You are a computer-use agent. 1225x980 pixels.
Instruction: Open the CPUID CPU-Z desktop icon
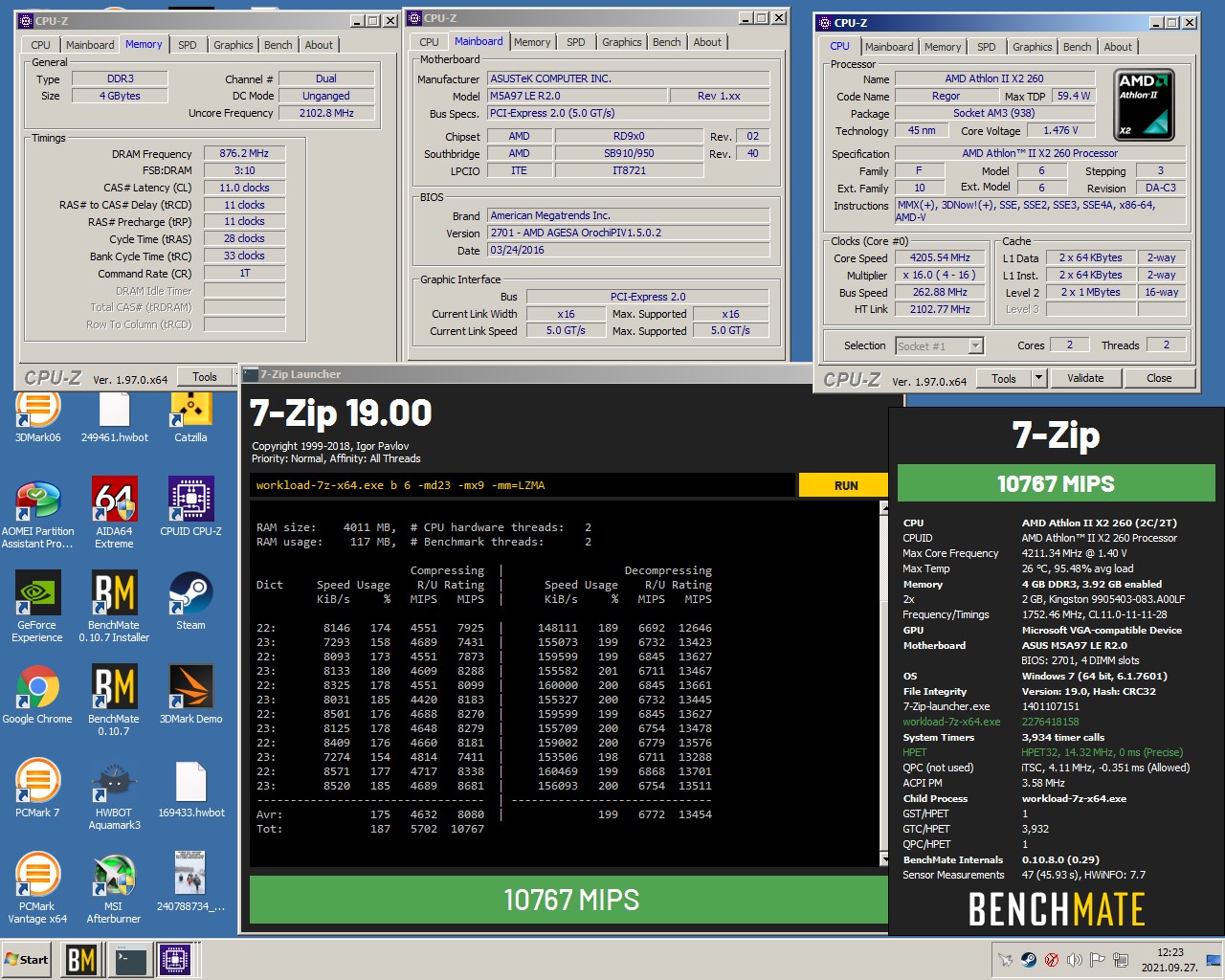coord(190,507)
